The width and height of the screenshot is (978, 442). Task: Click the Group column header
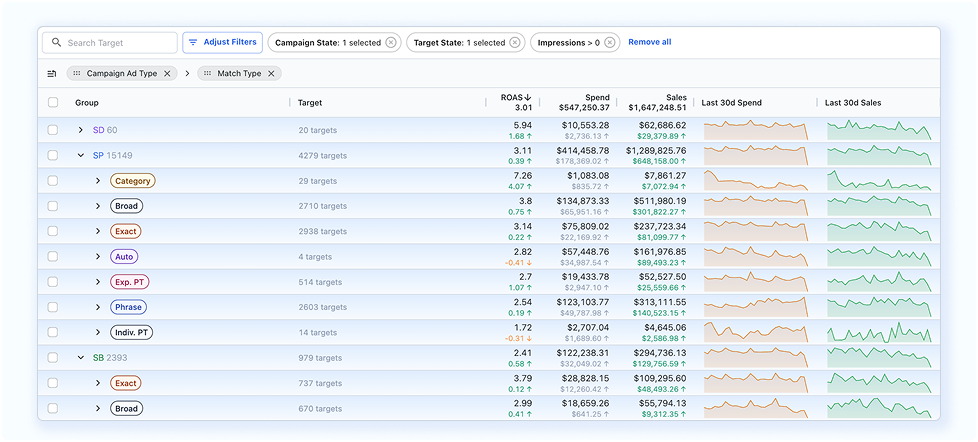tap(87, 103)
